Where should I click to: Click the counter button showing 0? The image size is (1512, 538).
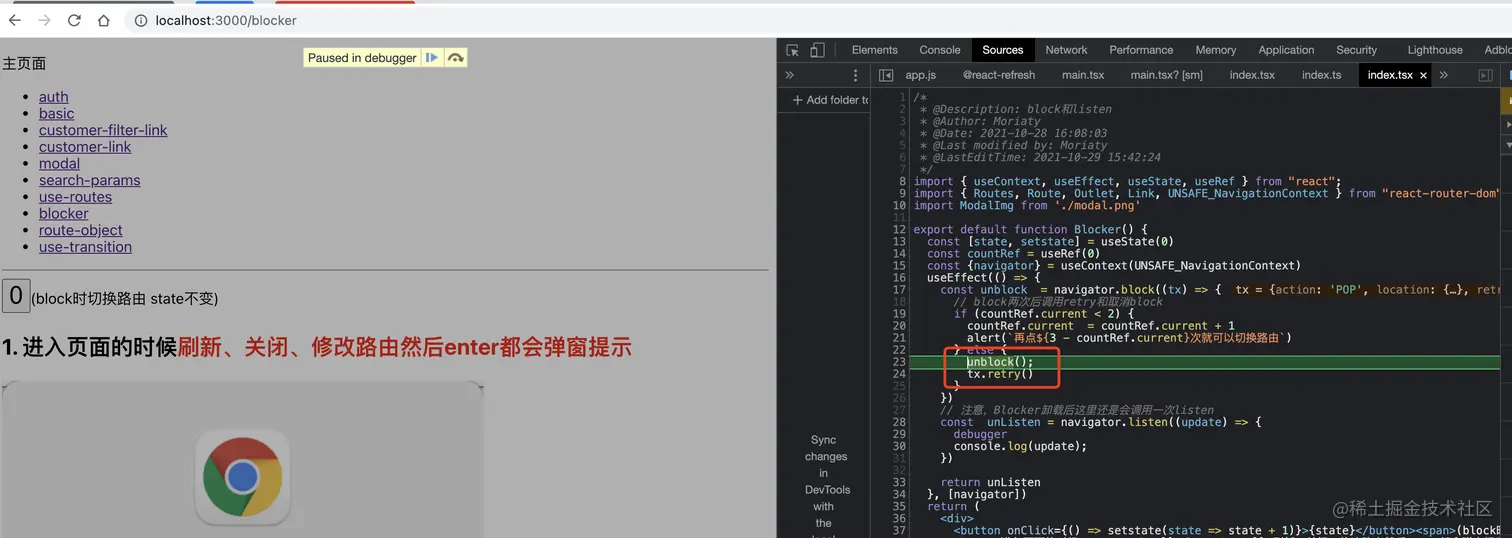pos(16,296)
